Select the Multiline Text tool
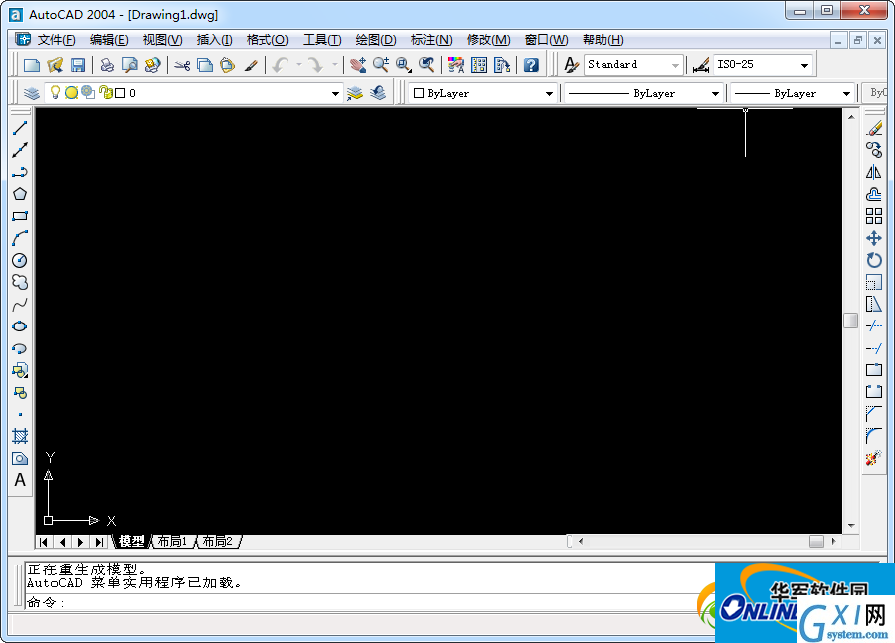Image resolution: width=895 pixels, height=643 pixels. (20, 480)
